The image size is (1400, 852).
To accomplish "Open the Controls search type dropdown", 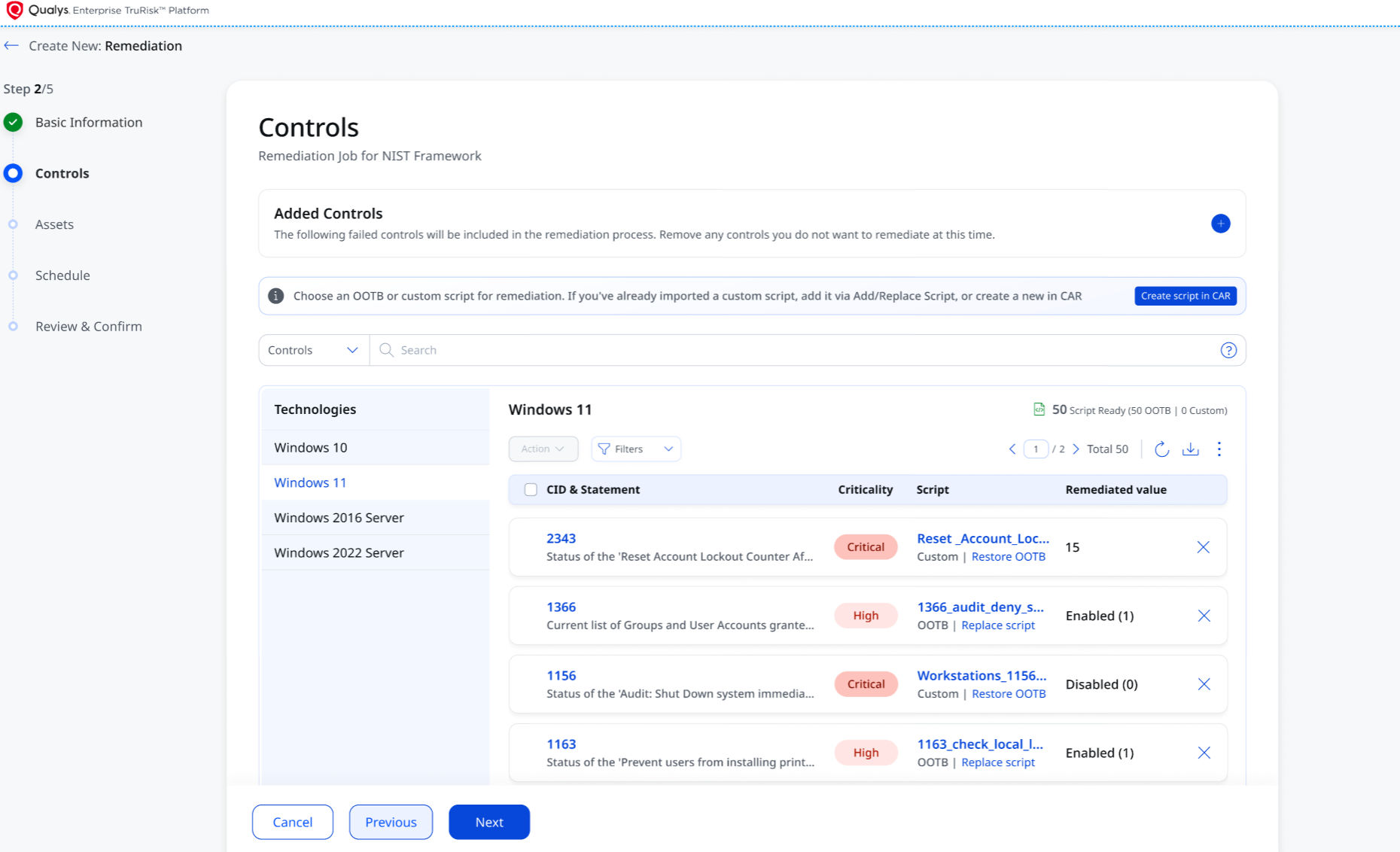I will 313,350.
